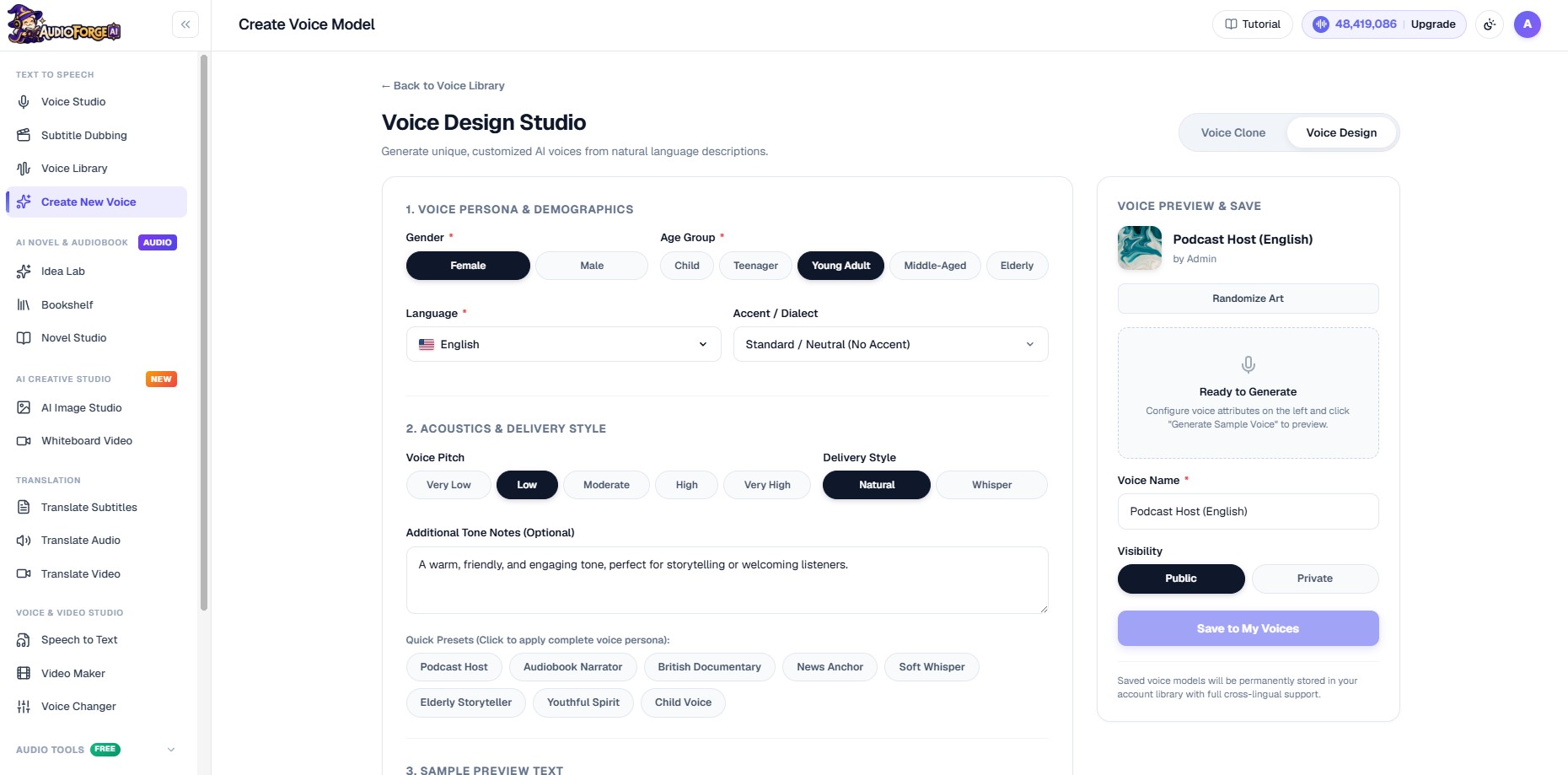Apply the Soft Whisper quick preset
Screen dimensions: 1568x775
point(932,667)
